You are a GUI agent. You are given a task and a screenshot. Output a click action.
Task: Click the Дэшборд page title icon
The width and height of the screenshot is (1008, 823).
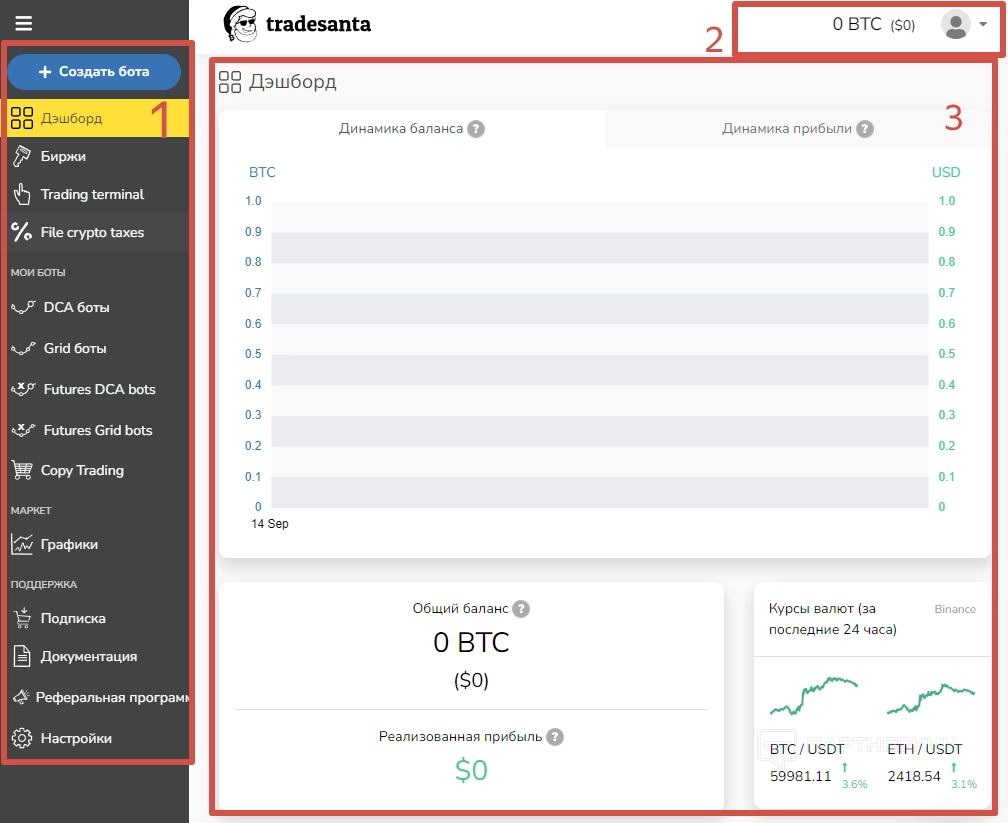pos(230,82)
